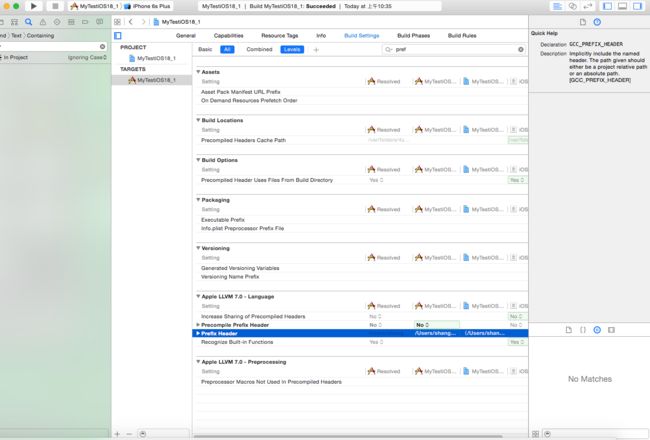Open the Symbol navigator
Screen dimensions: 650x440
tap(15, 22)
